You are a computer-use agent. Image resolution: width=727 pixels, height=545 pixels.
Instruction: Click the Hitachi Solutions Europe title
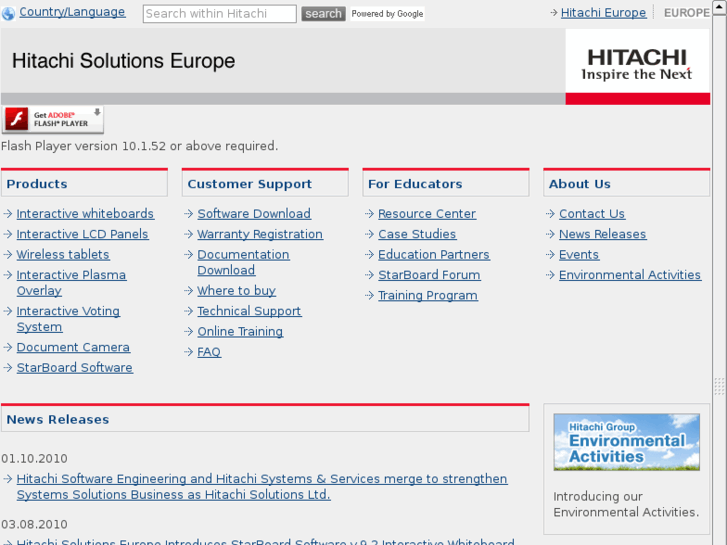pos(124,61)
